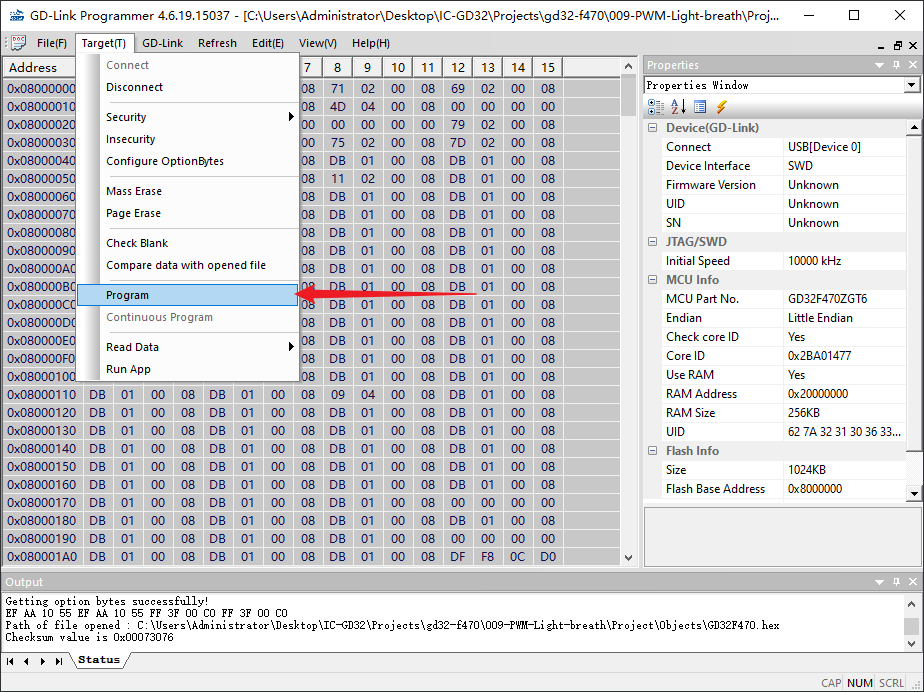Viewport: 924px width, 692px height.
Task: Click address row 0x08000150
Action: pyautogui.click(x=42, y=466)
